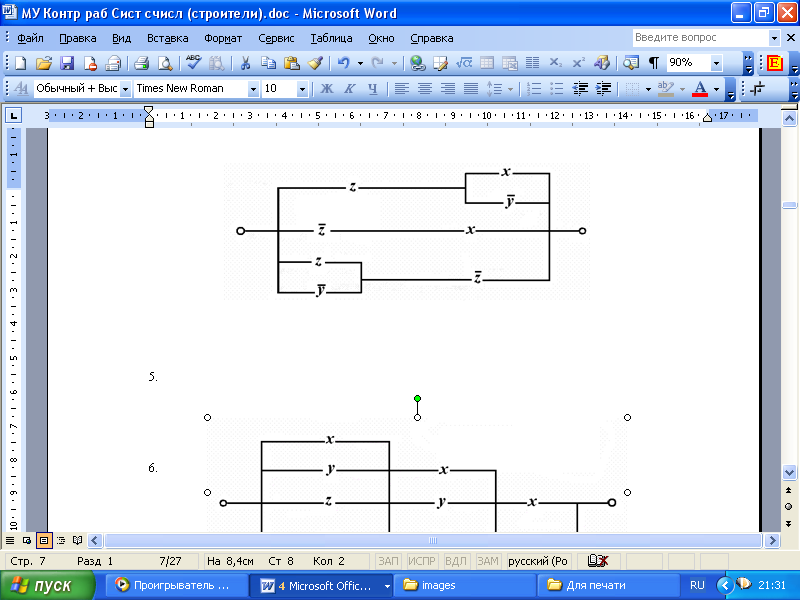Run spelling and grammar check
Image resolution: width=800 pixels, height=600 pixels.
[x=193, y=63]
